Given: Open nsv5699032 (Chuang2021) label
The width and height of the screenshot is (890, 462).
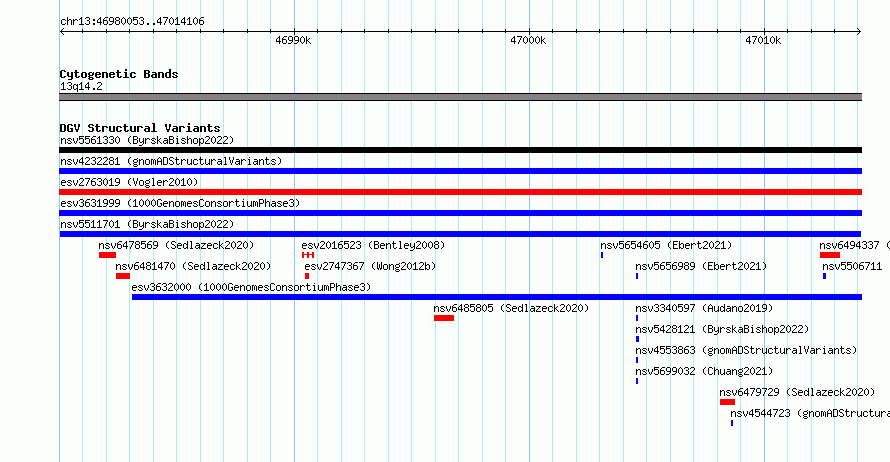Looking at the screenshot, I should pyautogui.click(x=704, y=371).
